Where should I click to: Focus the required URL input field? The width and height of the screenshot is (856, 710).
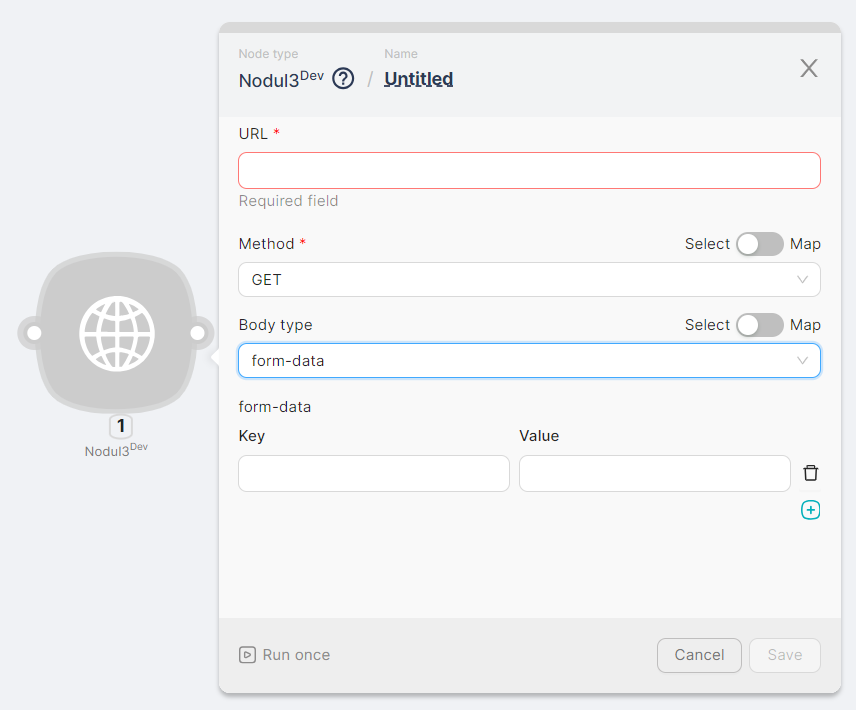click(529, 171)
